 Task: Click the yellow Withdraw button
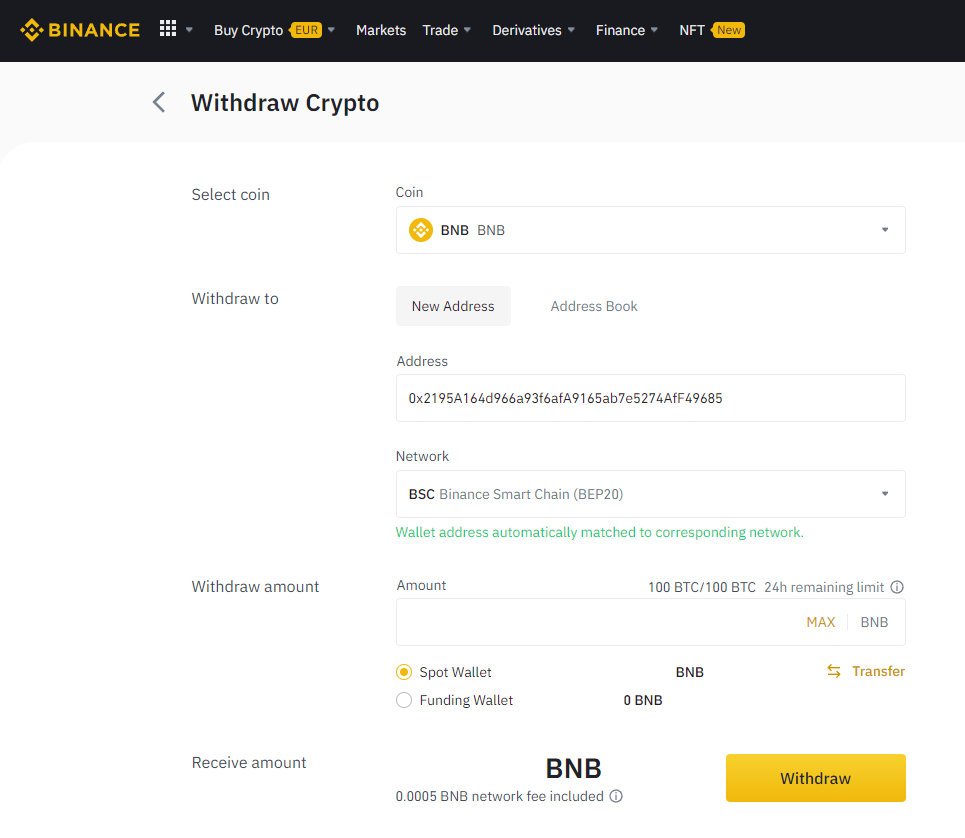click(x=815, y=778)
